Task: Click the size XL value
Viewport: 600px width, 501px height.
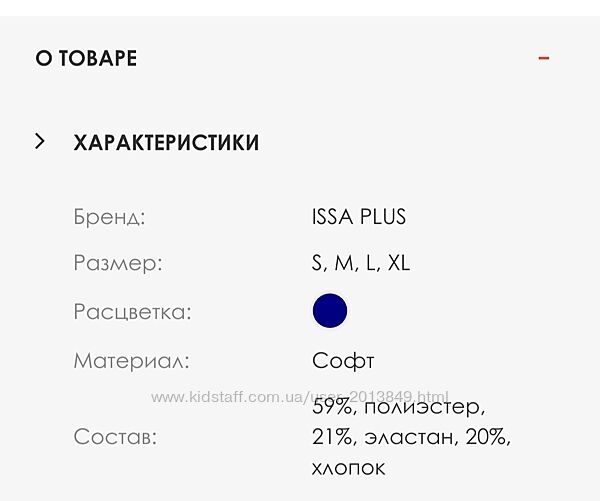Action: pyautogui.click(x=398, y=264)
